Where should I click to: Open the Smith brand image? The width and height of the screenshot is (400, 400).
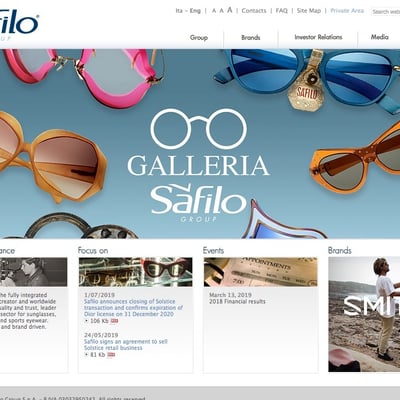coord(364,314)
